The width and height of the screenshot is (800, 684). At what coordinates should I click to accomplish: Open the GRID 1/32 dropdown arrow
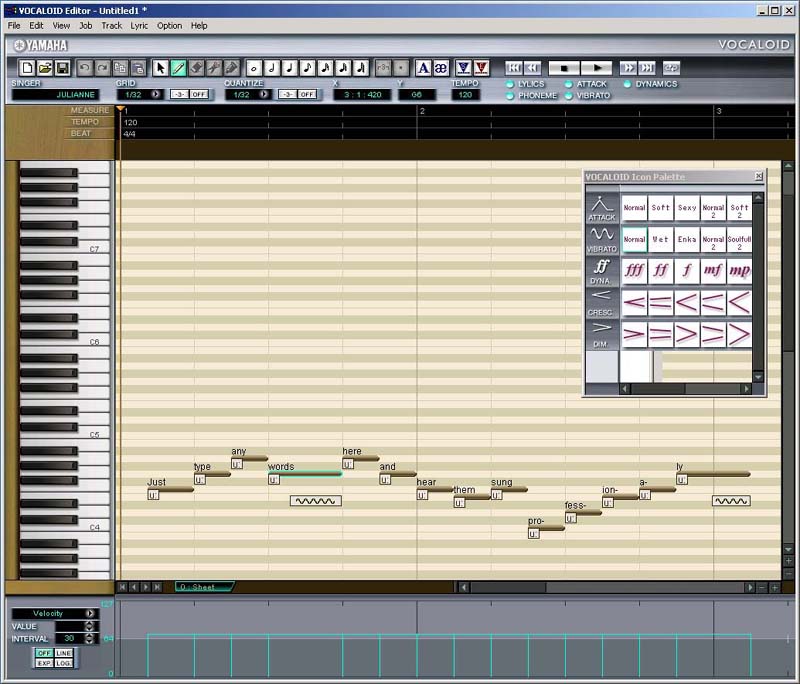[x=156, y=94]
